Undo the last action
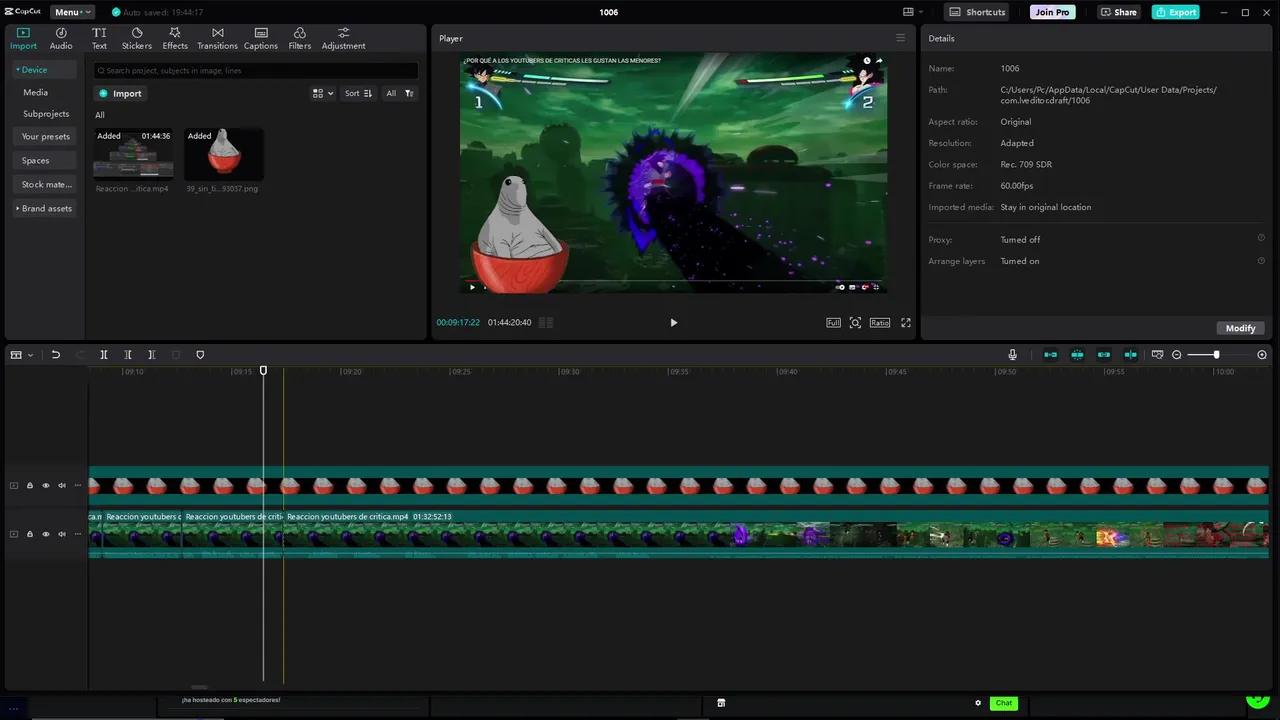This screenshot has height=720, width=1280. click(x=56, y=355)
